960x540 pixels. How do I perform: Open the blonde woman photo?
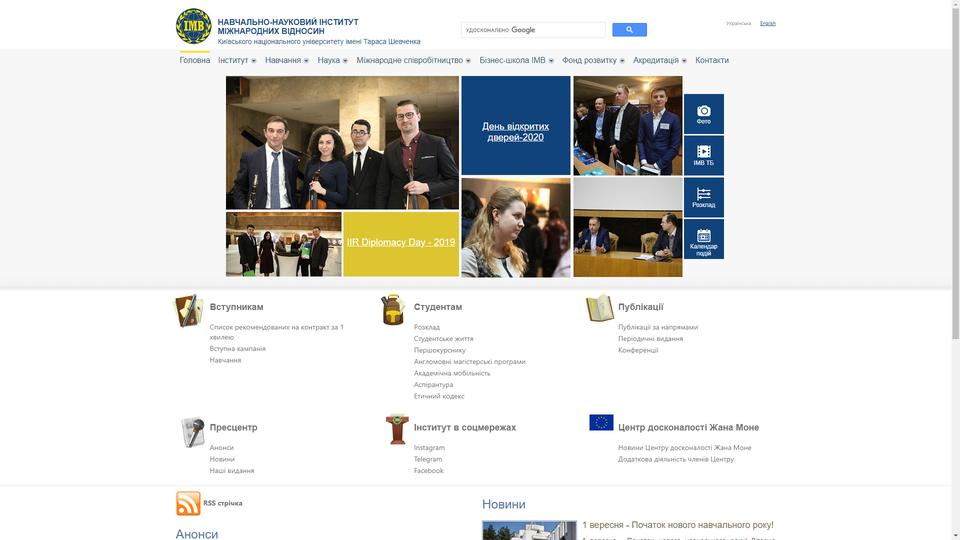click(x=516, y=227)
